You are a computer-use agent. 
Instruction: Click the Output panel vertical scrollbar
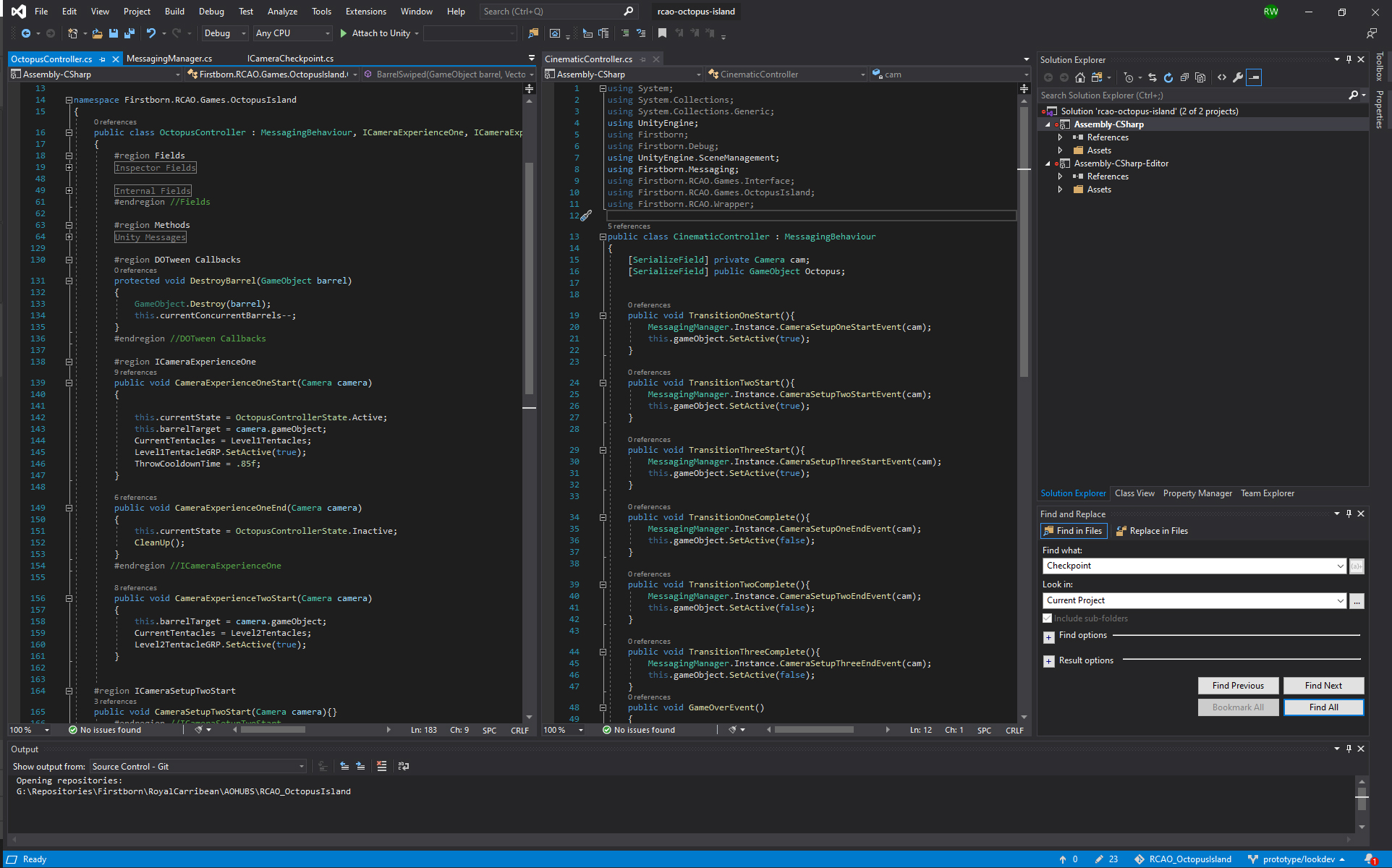tap(1362, 799)
